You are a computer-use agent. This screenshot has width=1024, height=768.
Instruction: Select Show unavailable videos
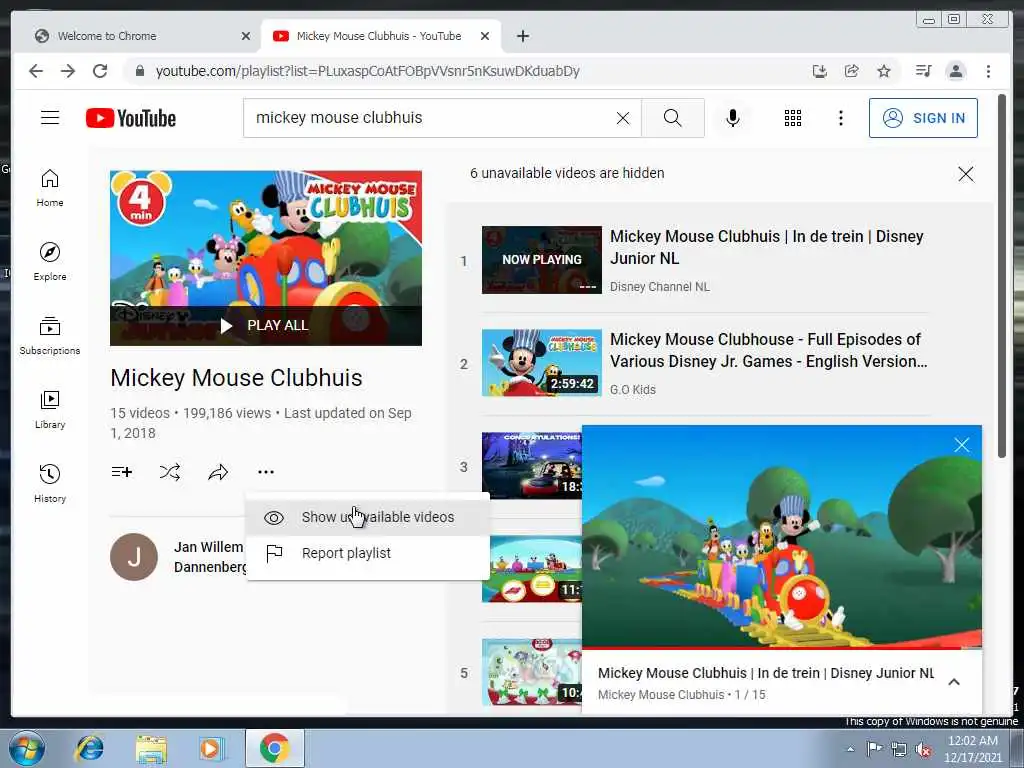[368, 517]
